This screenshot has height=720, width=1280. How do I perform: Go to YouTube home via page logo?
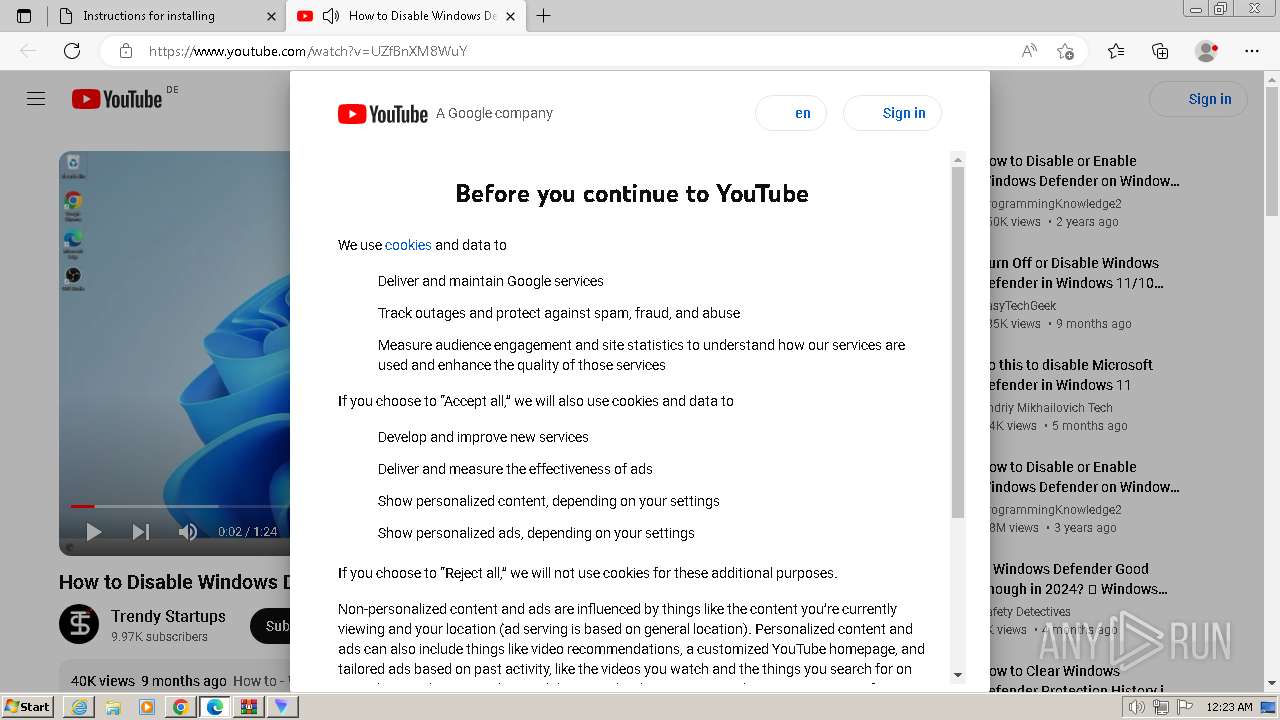pos(117,99)
